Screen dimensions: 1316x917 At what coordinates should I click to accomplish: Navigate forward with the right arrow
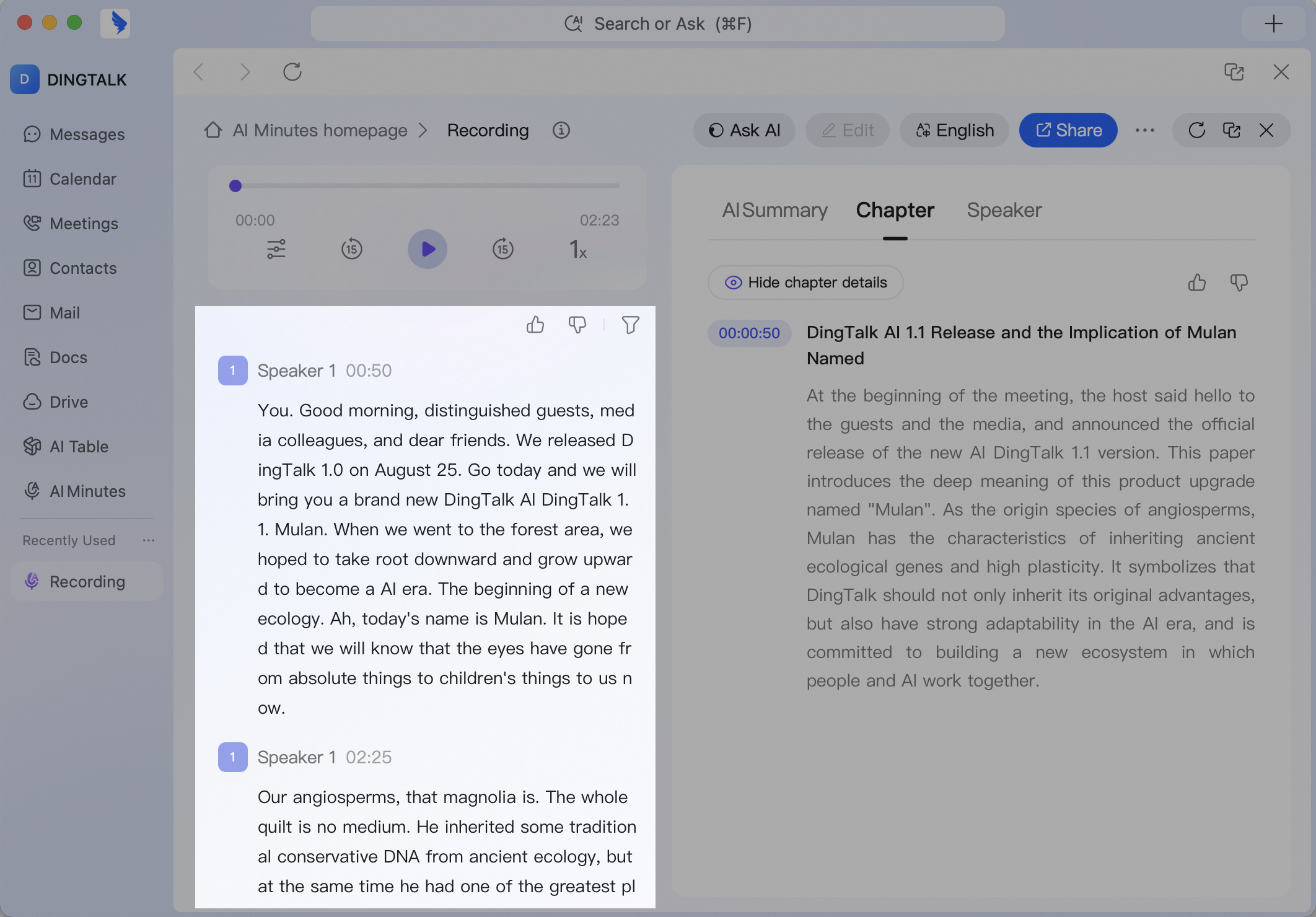(x=245, y=72)
